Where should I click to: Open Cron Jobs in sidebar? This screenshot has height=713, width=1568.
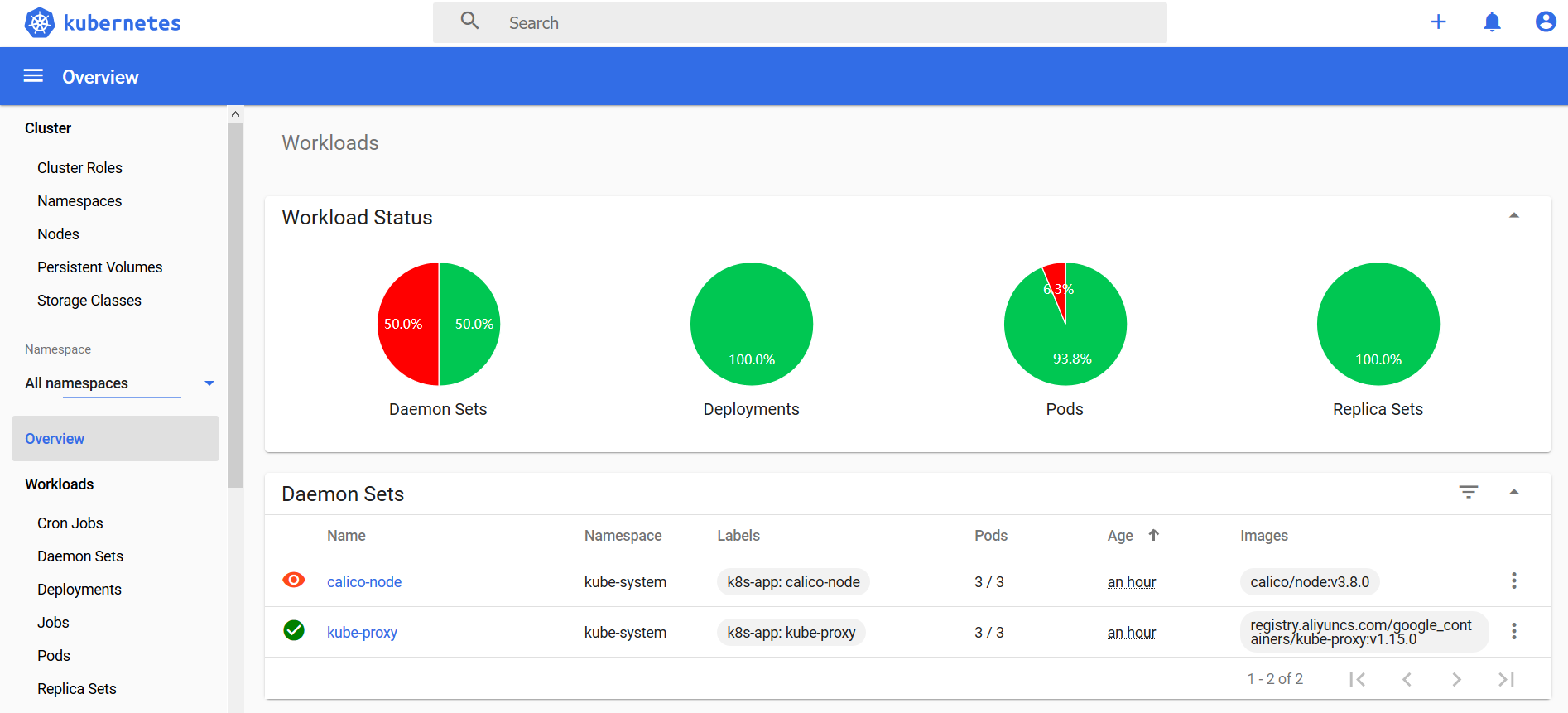(70, 523)
